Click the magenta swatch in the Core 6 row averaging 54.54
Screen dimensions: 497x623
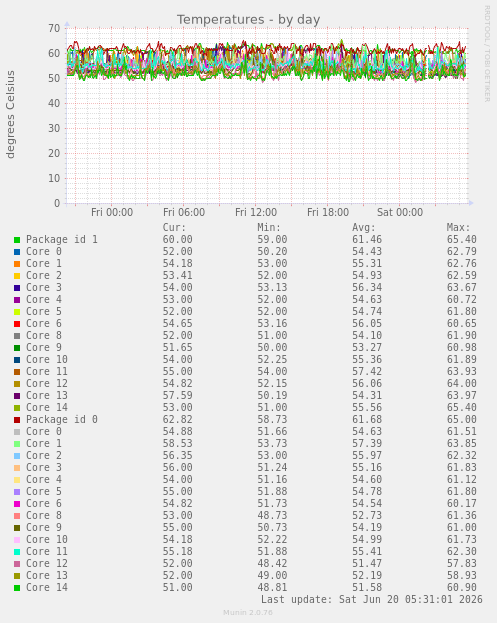click(17, 504)
